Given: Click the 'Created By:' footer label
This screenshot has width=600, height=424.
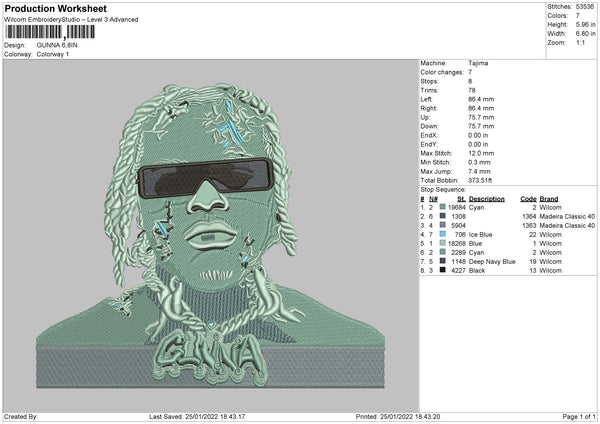Looking at the screenshot, I should click(x=21, y=417).
